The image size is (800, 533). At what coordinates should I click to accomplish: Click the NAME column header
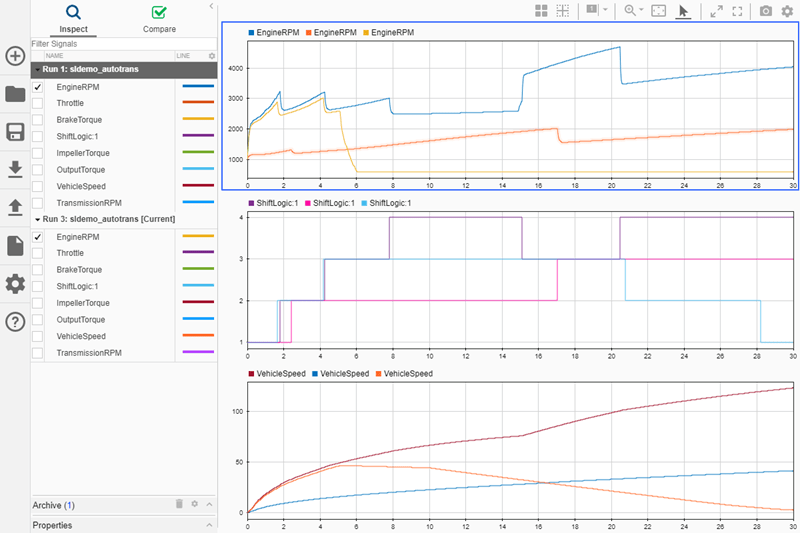click(55, 56)
